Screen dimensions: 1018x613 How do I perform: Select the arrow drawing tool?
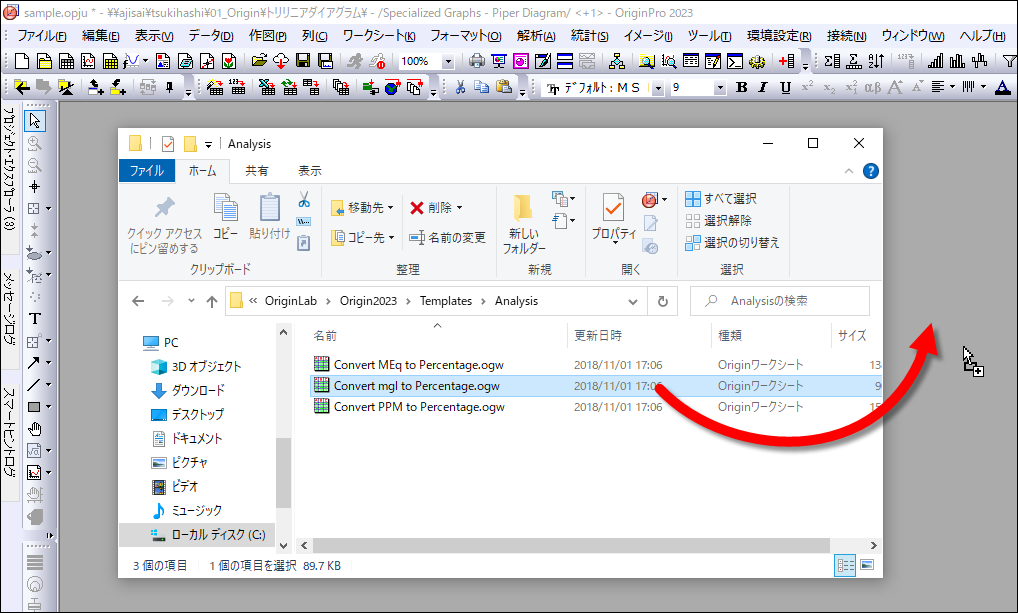(x=34, y=363)
